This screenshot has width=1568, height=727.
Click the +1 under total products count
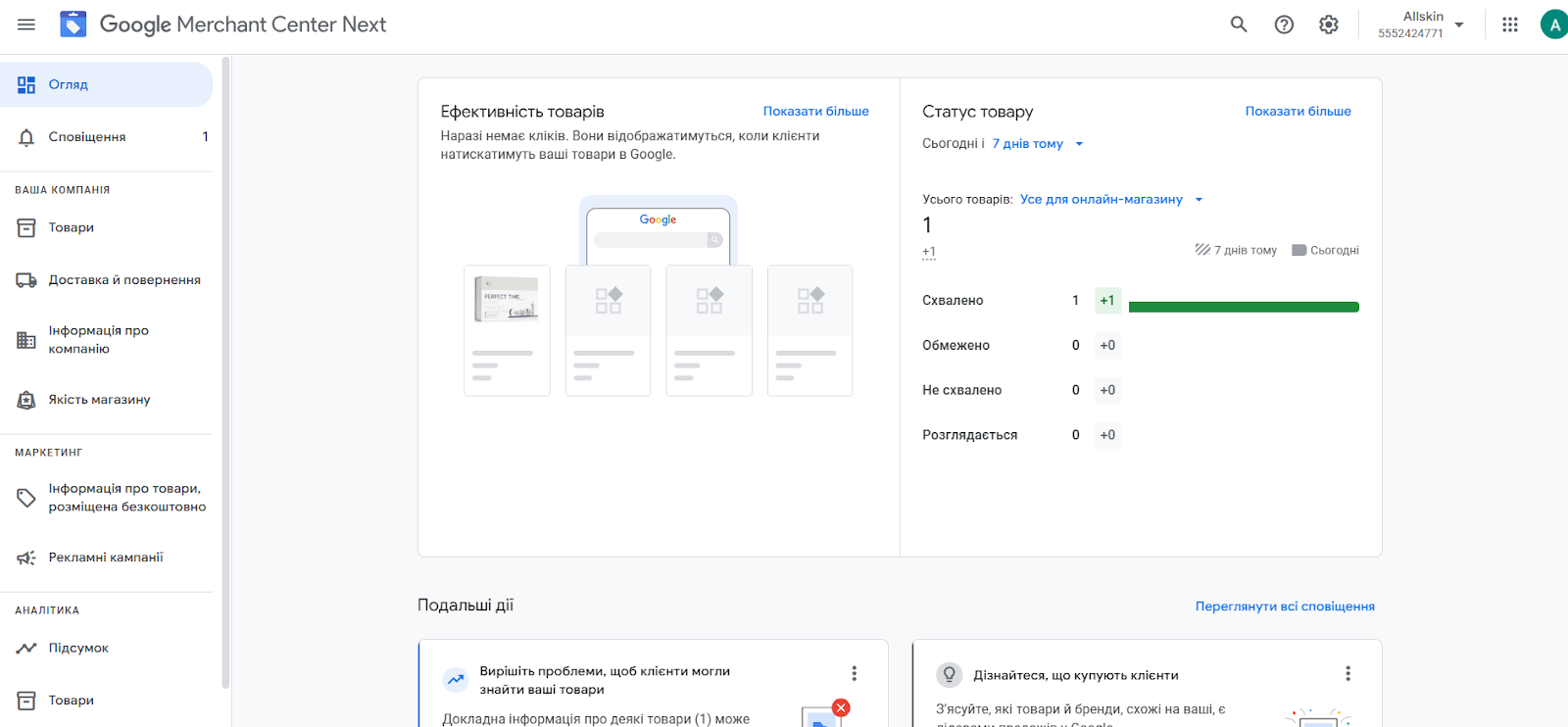click(x=929, y=253)
